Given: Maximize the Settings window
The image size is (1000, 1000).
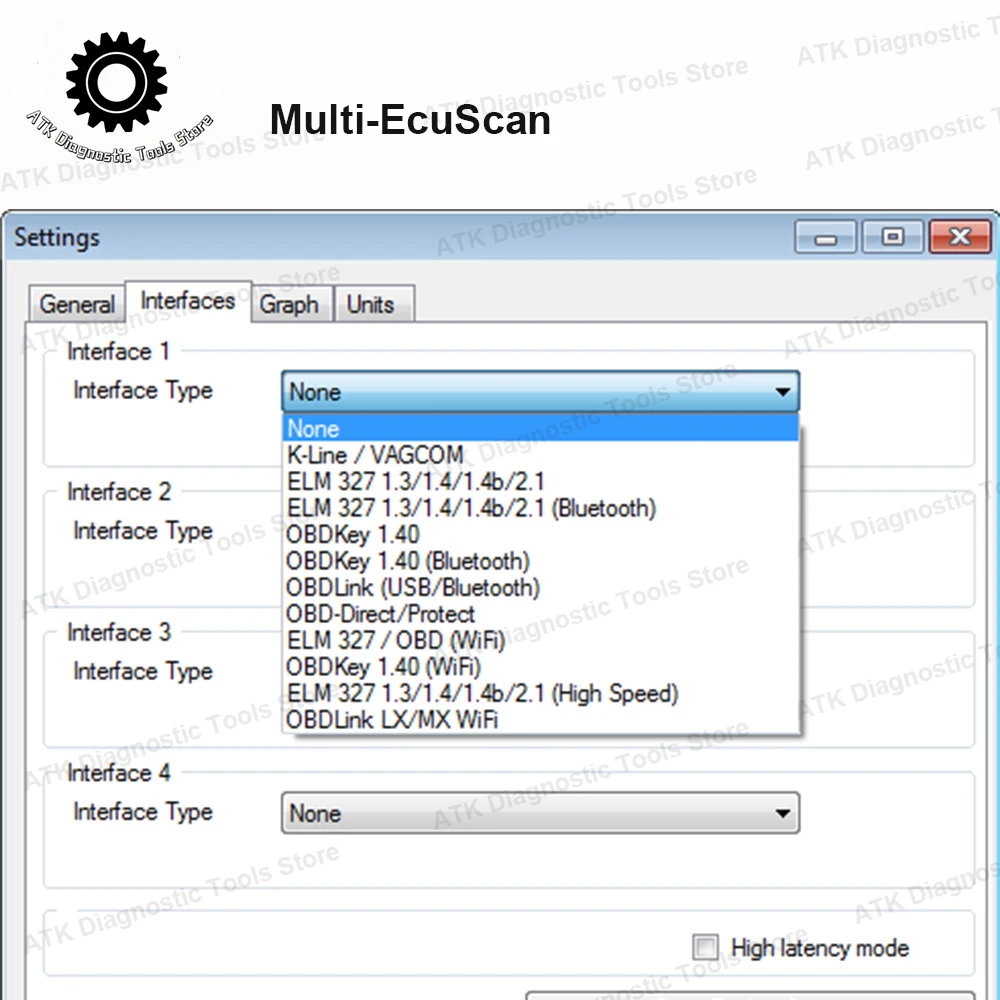Looking at the screenshot, I should tap(892, 237).
